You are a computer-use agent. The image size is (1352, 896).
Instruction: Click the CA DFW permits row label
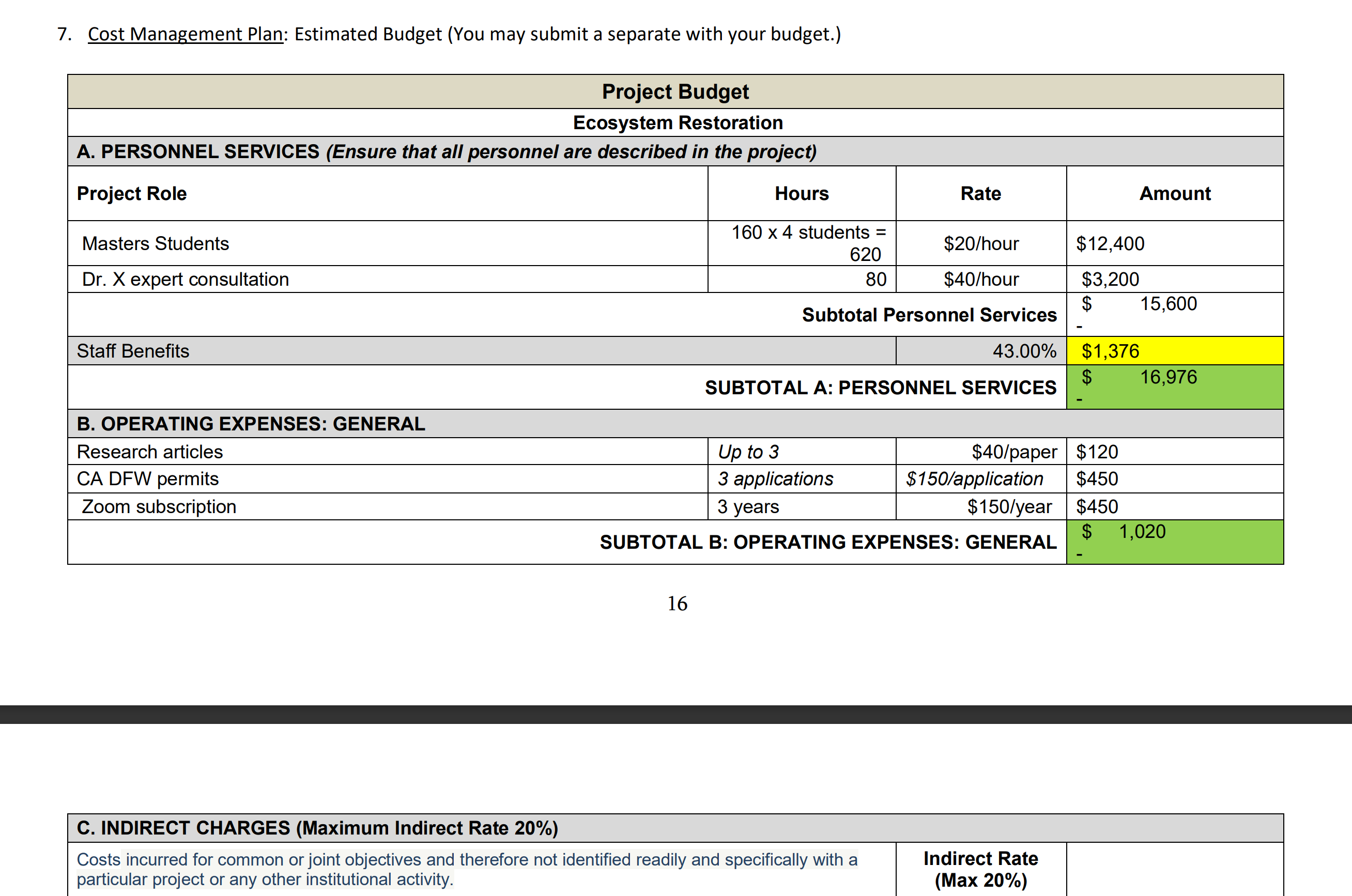point(147,479)
